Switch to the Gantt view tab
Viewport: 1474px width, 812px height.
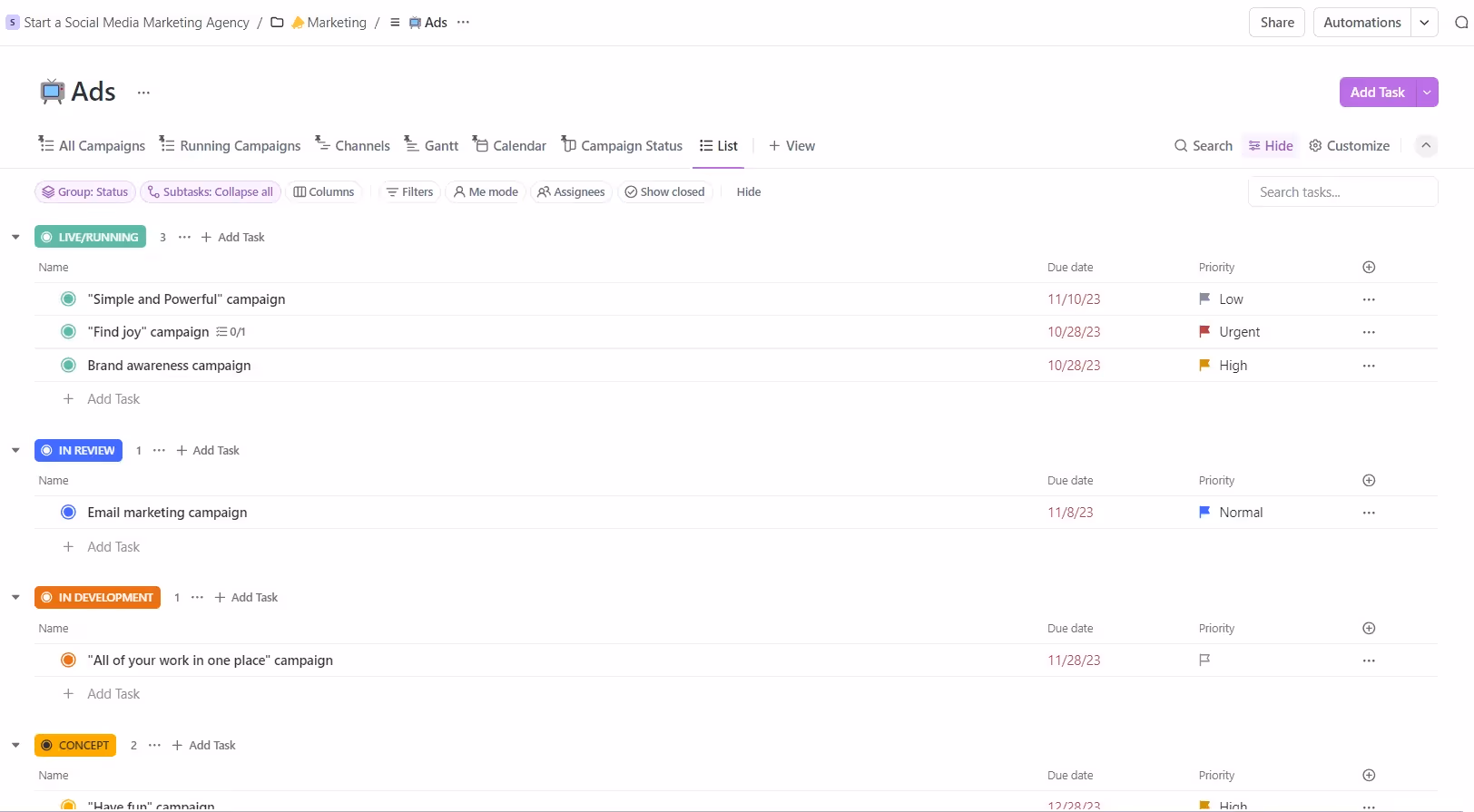point(431,146)
